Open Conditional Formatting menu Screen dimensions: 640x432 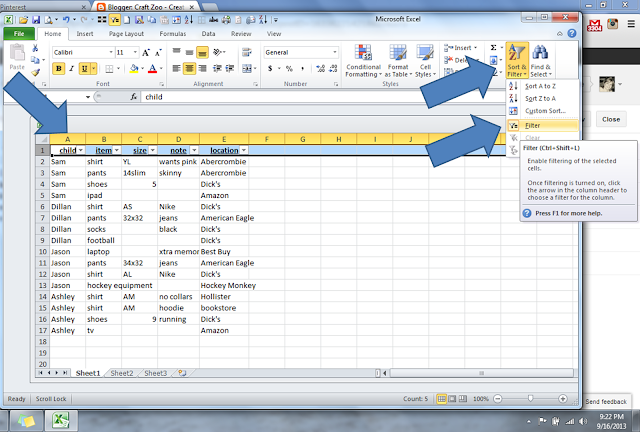point(363,60)
